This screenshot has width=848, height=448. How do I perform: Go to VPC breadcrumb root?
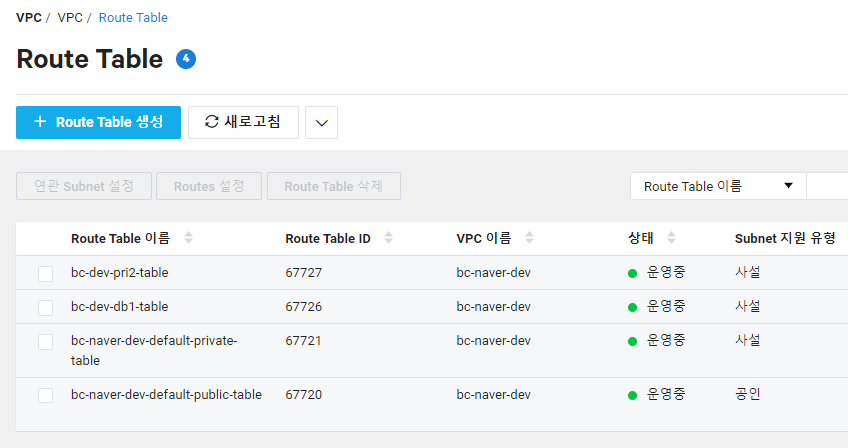point(28,18)
